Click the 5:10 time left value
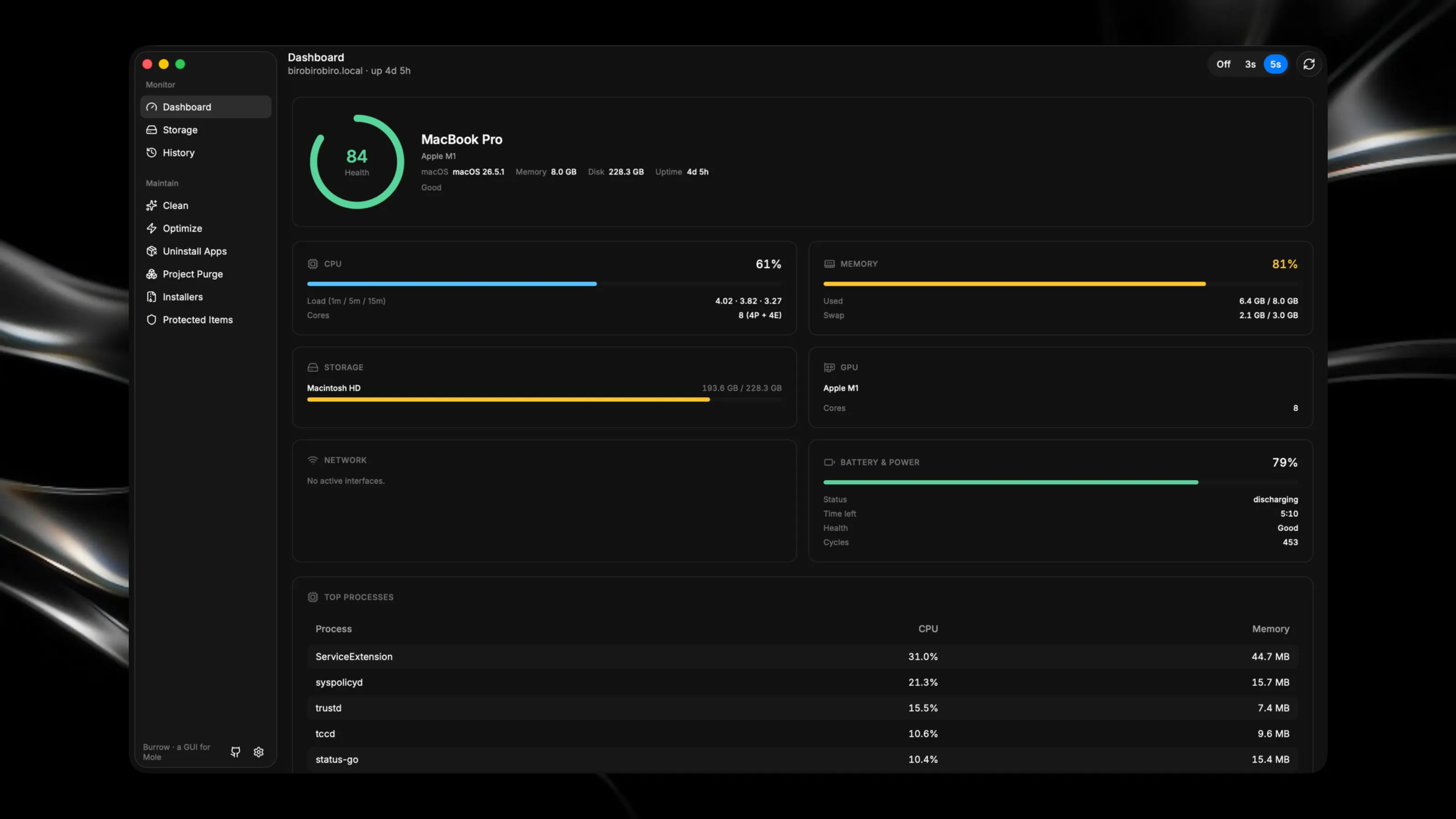The image size is (1456, 819). click(1289, 514)
